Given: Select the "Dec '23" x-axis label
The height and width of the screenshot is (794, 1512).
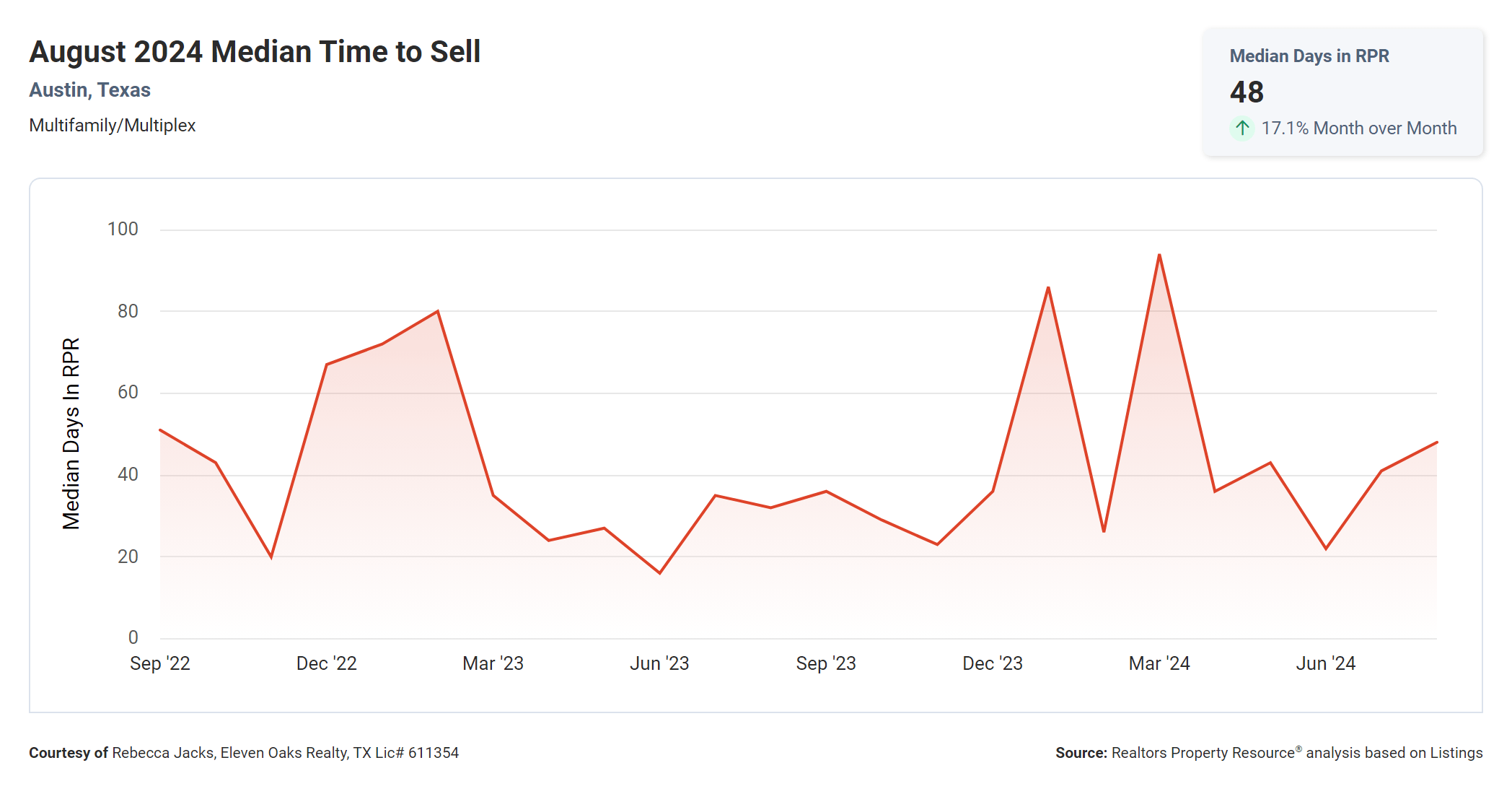Looking at the screenshot, I should (992, 663).
